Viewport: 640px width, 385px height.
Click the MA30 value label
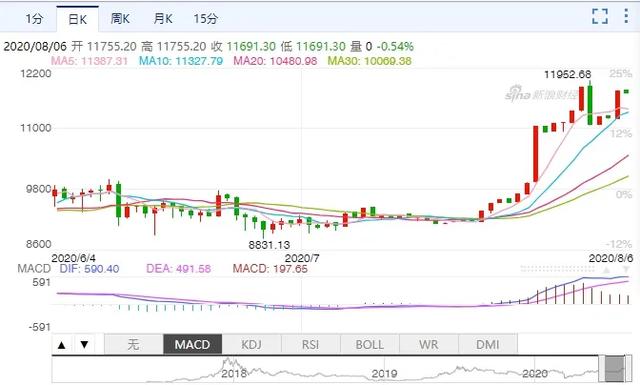[370, 61]
